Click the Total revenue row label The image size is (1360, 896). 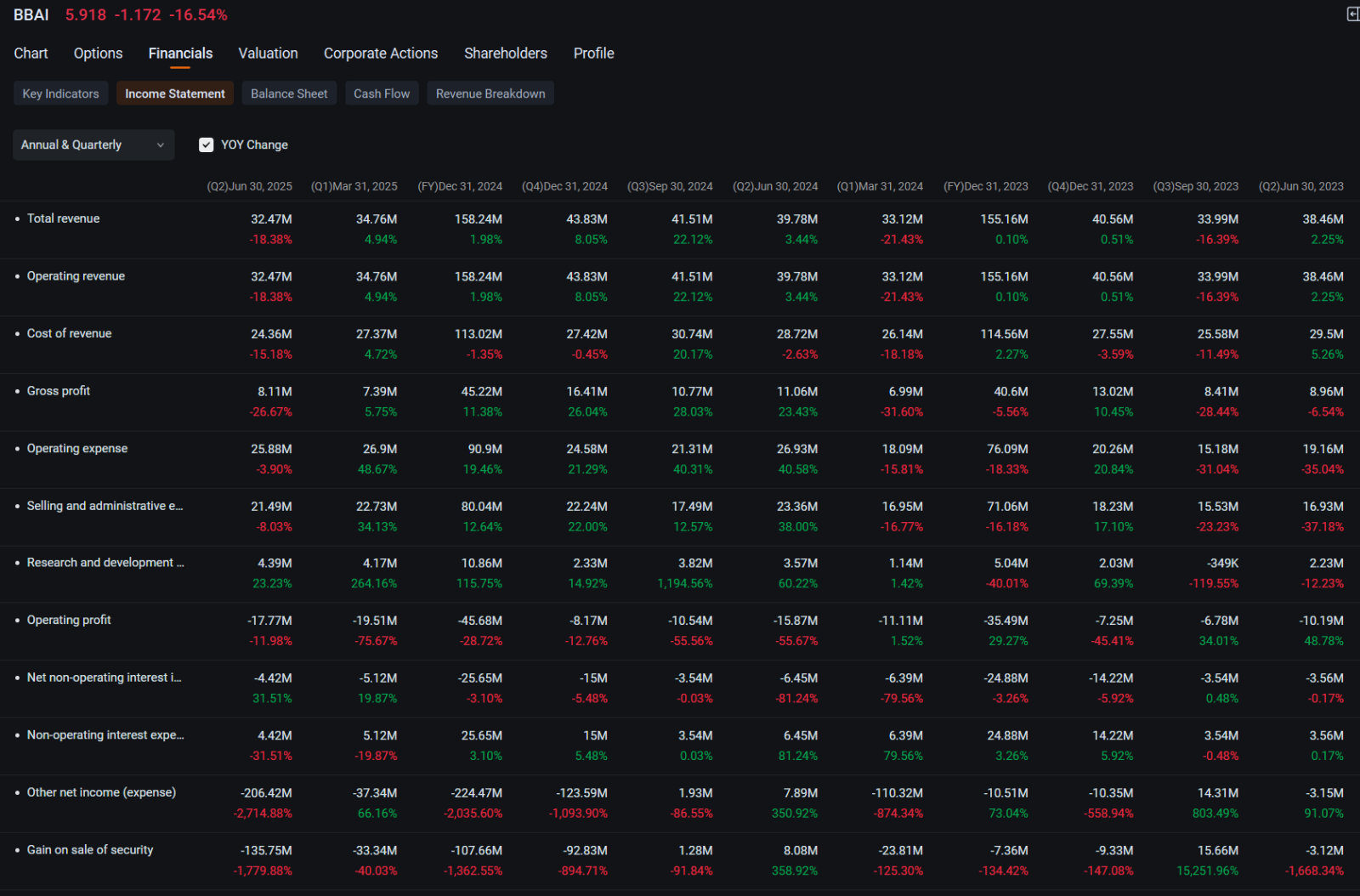click(x=63, y=218)
